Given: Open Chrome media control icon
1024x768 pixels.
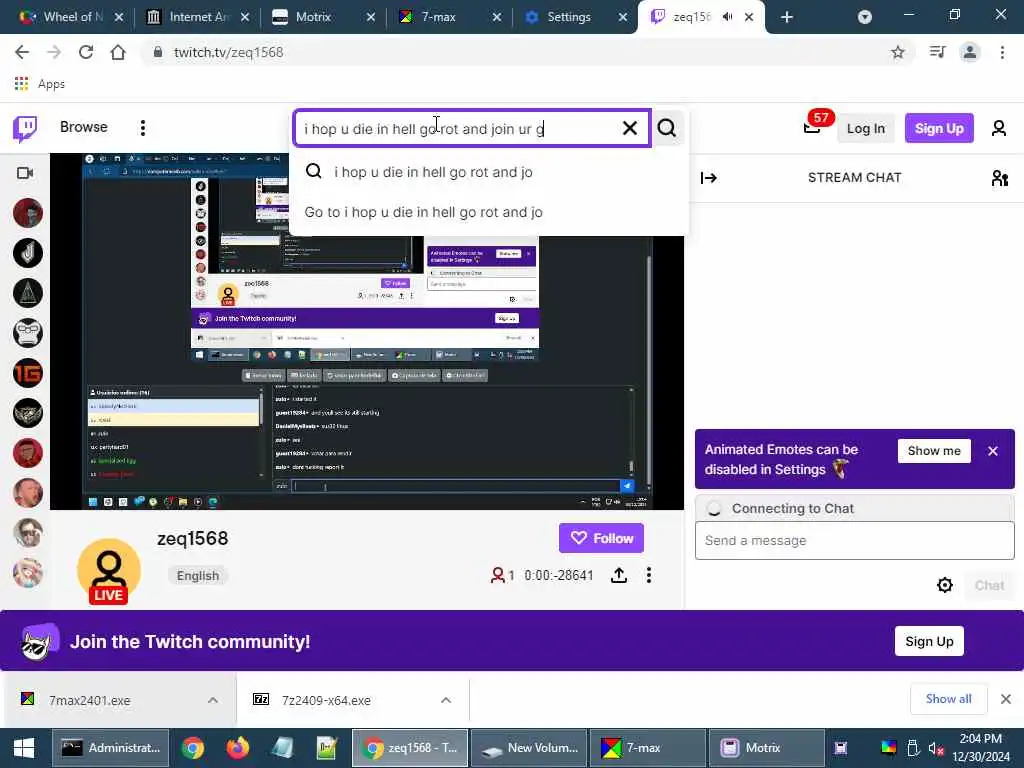Looking at the screenshot, I should point(937,52).
